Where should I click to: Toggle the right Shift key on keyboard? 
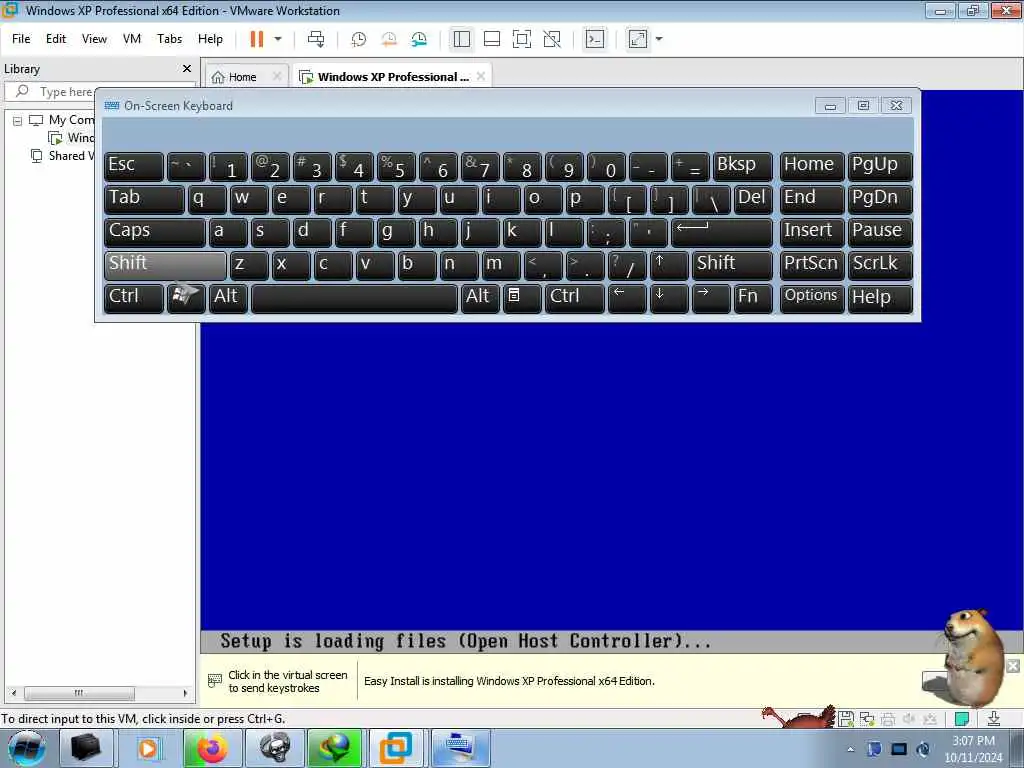(732, 265)
